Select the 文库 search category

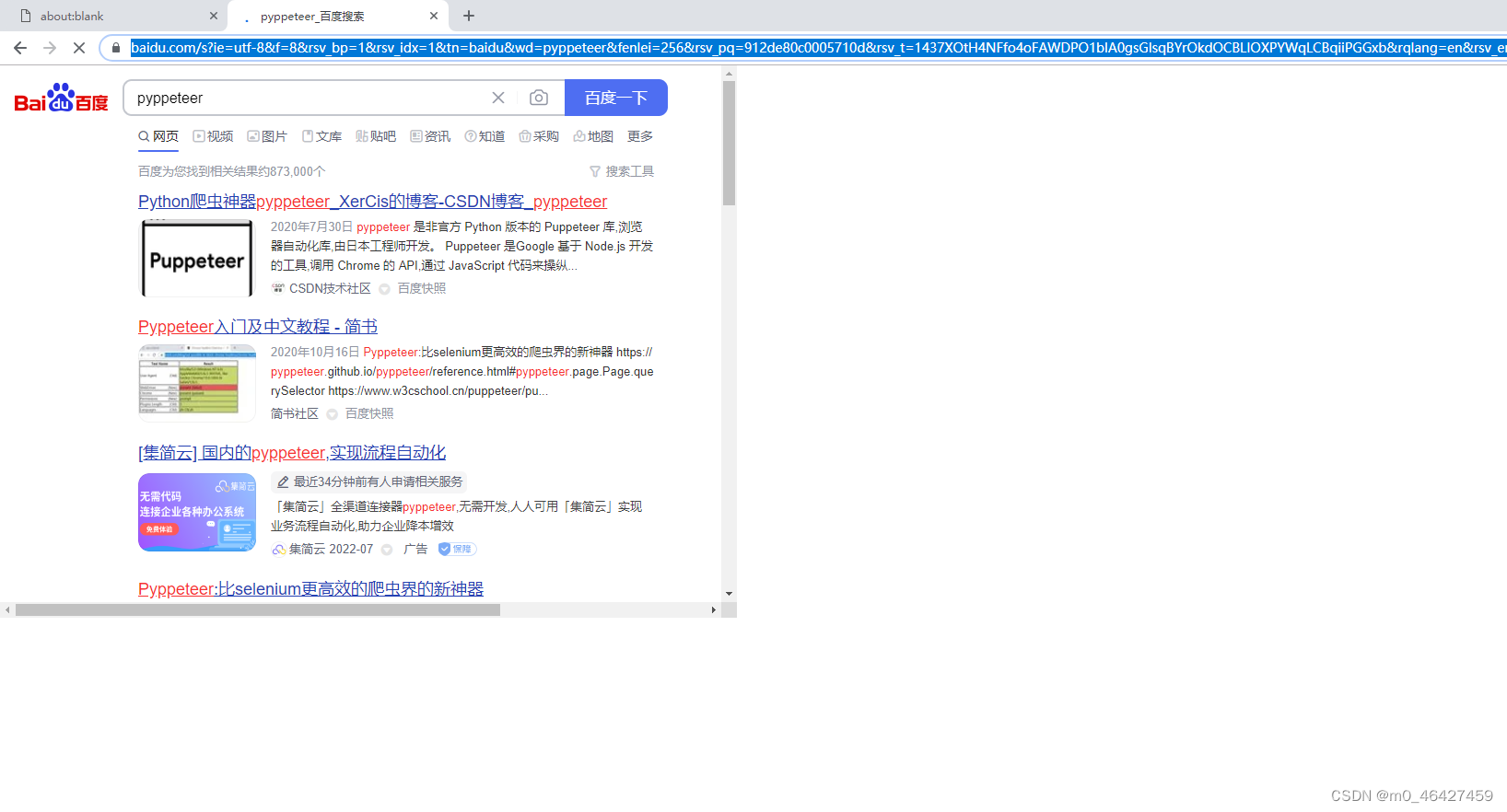point(321,136)
